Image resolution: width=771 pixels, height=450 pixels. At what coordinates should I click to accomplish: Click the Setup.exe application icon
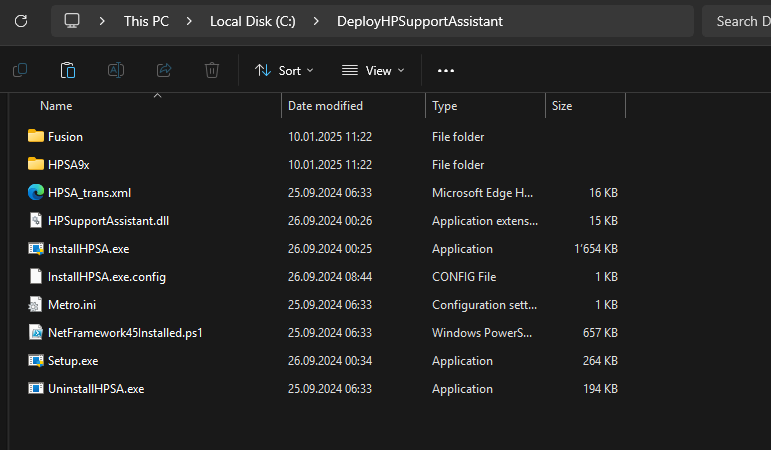tap(36, 360)
